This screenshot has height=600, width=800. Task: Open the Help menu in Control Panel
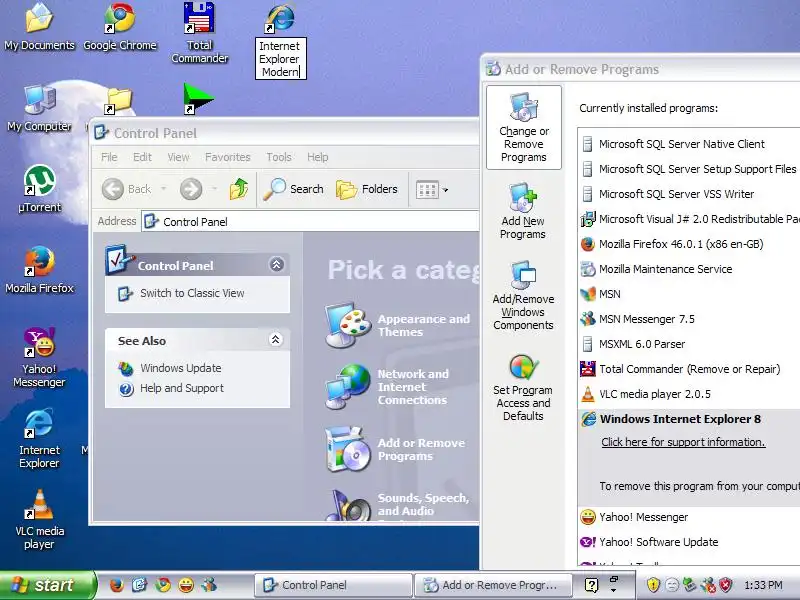tap(317, 157)
